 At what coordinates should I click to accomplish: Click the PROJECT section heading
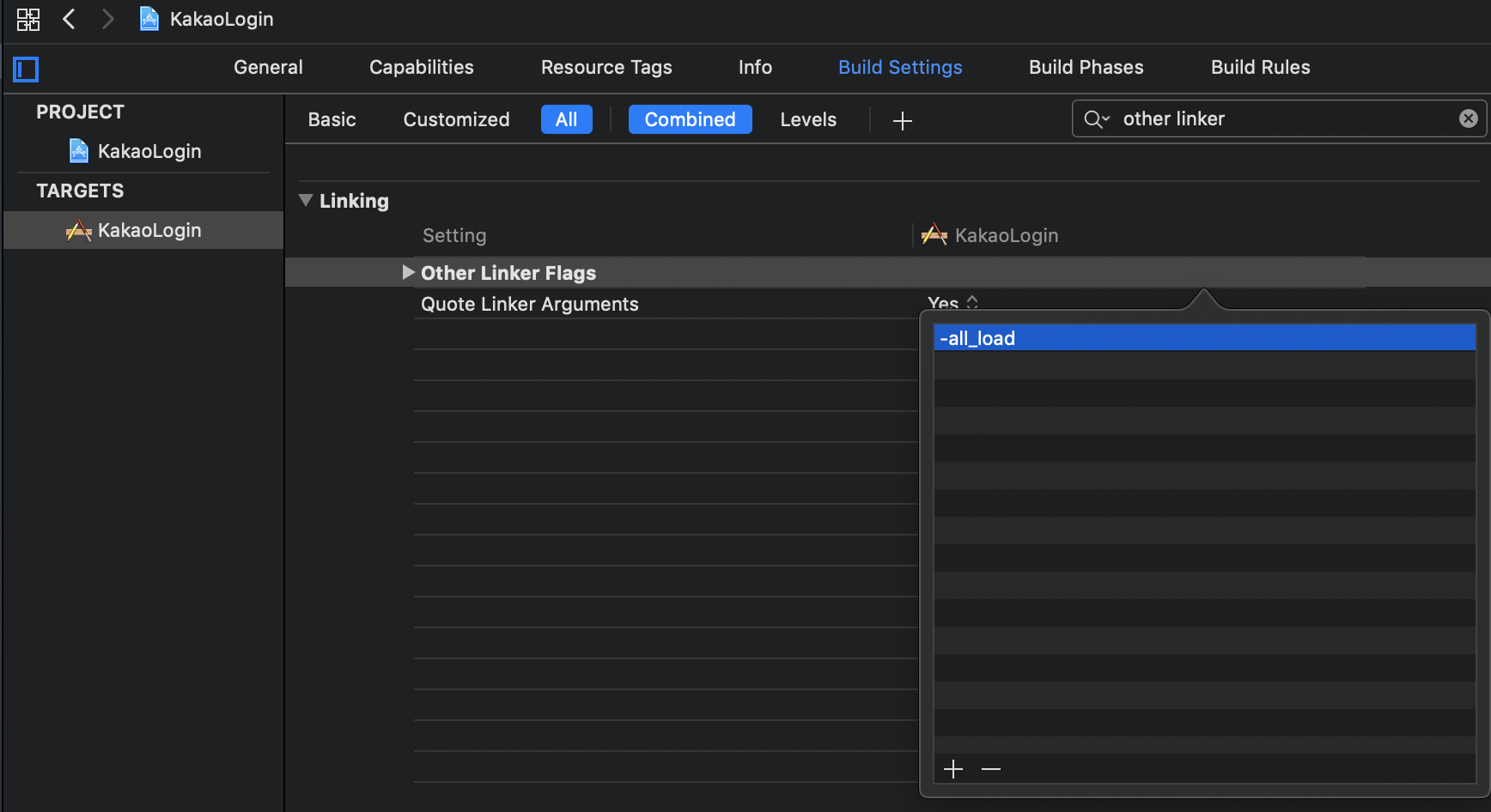(80, 112)
